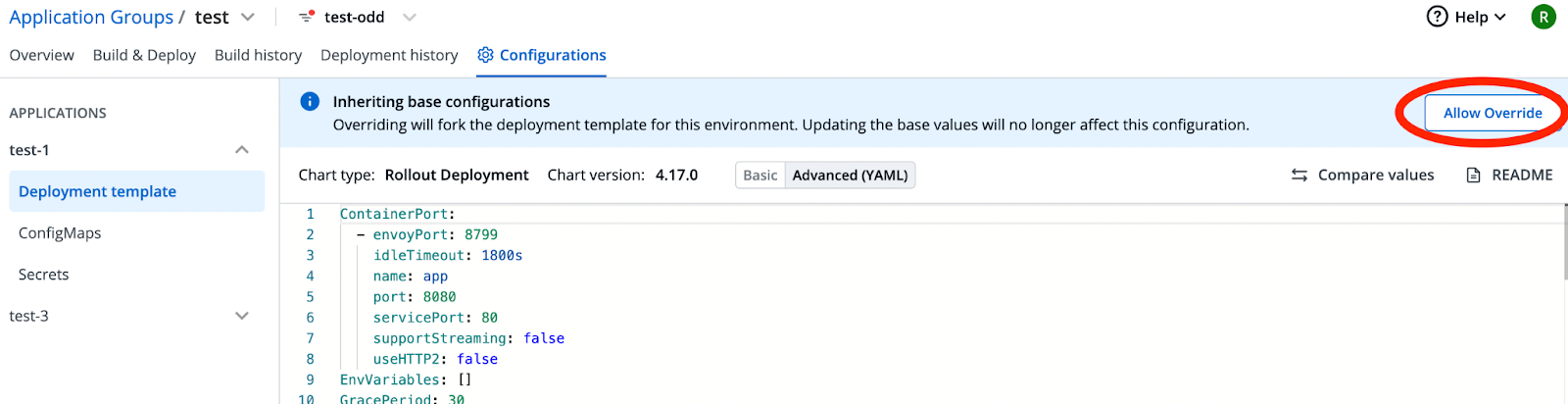
Task: Click the README document icon
Action: [1473, 175]
